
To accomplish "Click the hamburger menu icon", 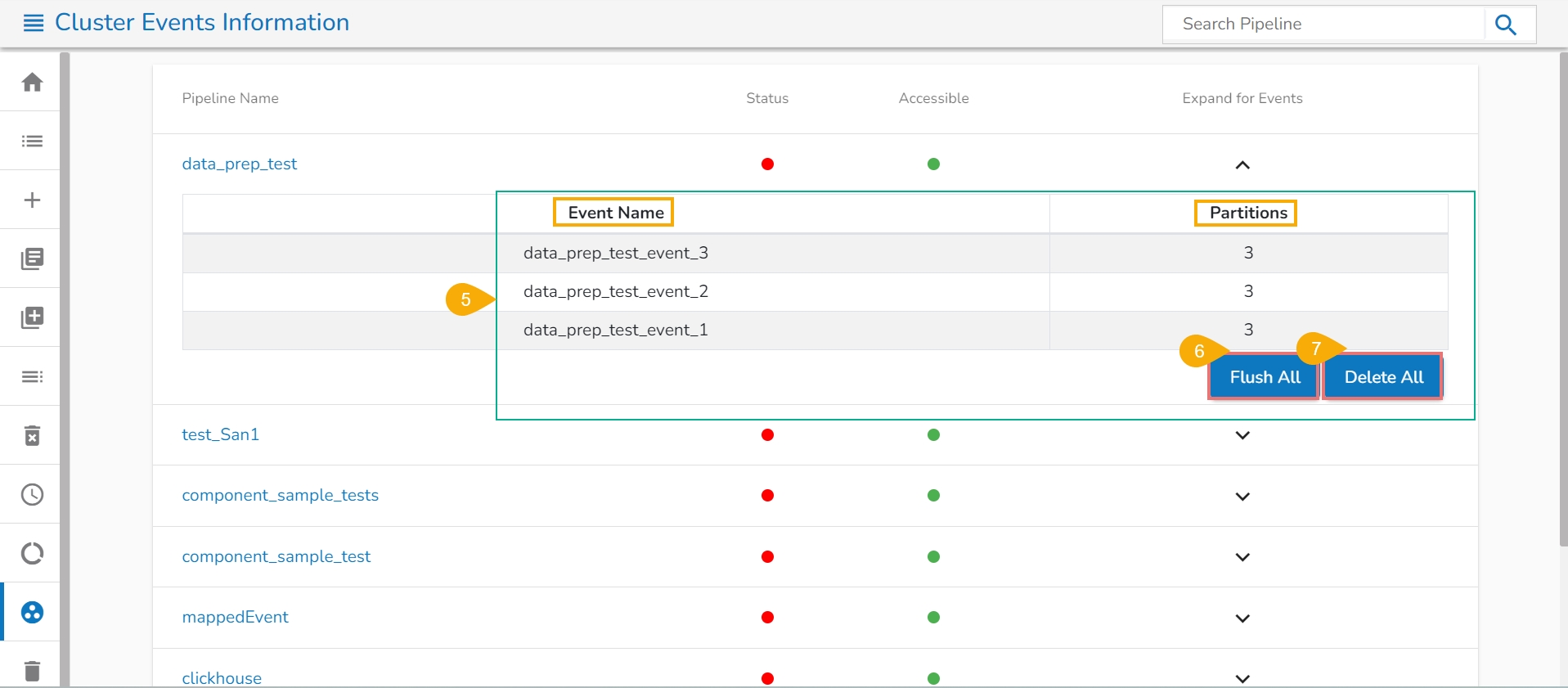I will tap(34, 23).
